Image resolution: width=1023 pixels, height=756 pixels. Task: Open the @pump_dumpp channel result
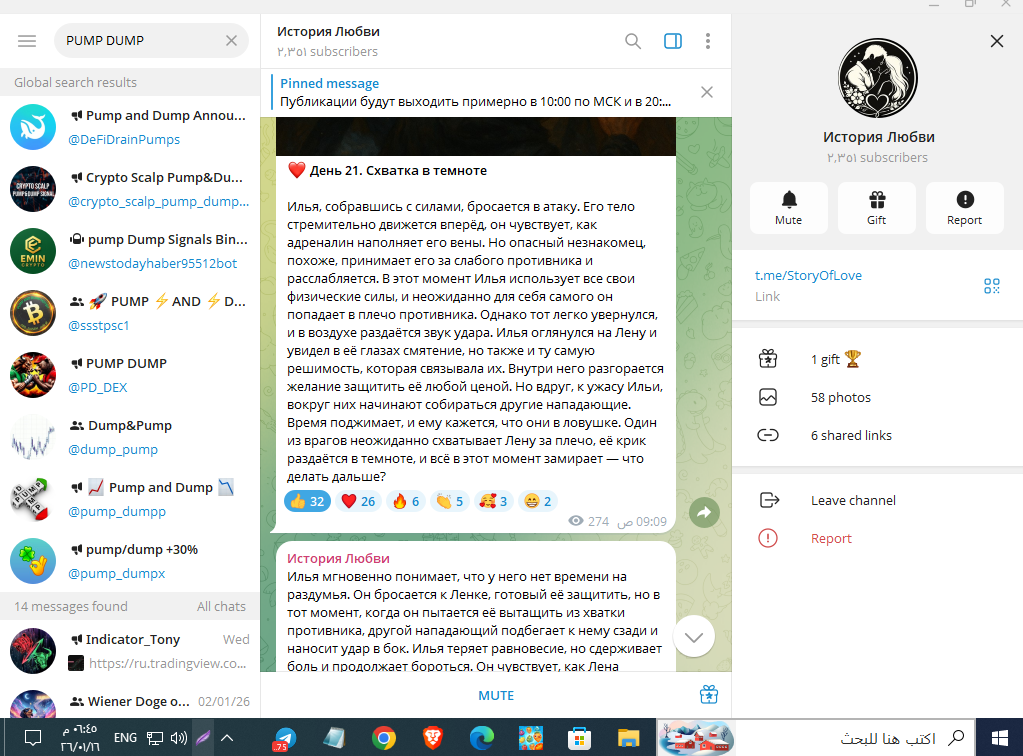(x=130, y=499)
